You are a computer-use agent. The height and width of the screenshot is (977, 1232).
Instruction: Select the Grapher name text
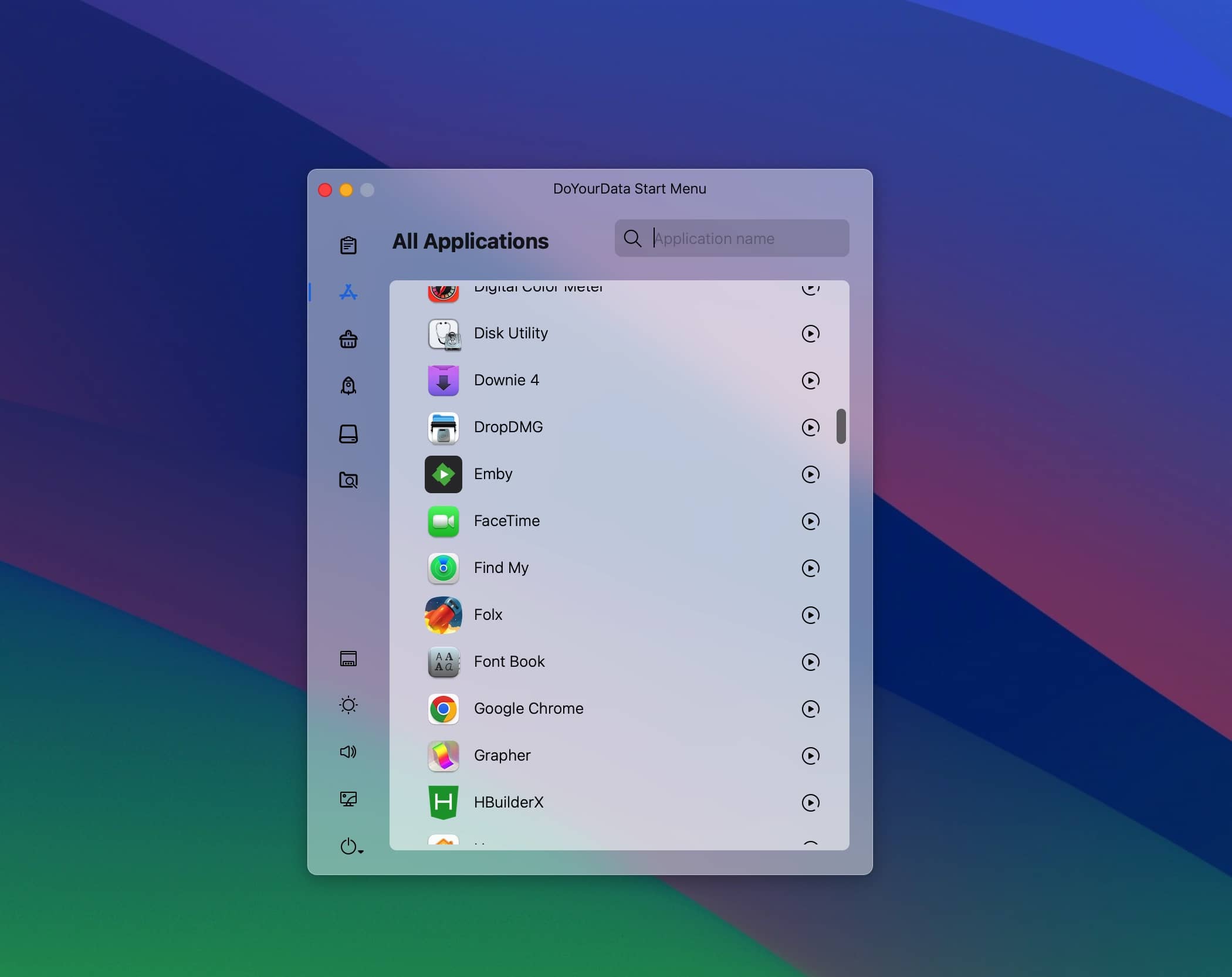(x=502, y=755)
